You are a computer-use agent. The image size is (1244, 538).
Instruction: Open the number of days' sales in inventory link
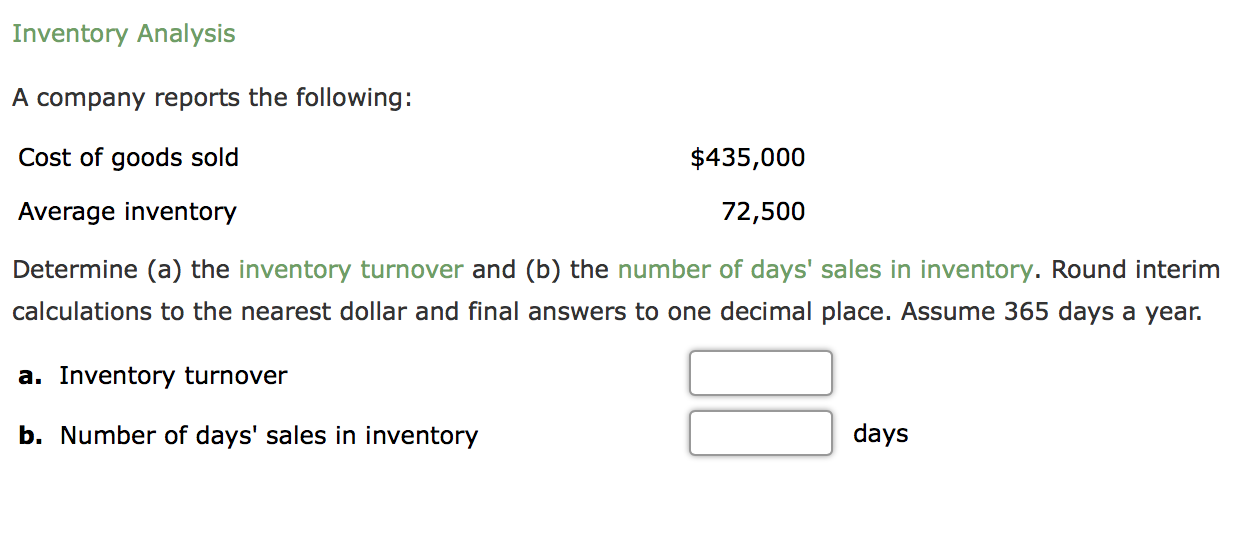click(x=824, y=270)
